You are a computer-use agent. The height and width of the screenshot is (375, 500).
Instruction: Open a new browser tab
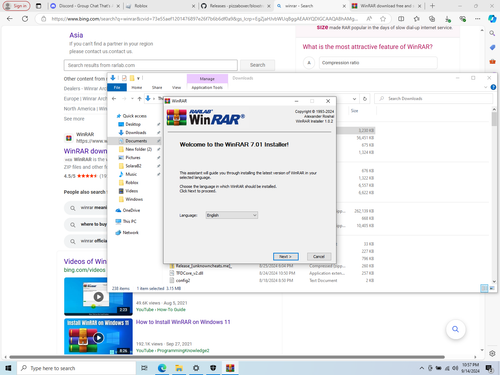point(432,6)
